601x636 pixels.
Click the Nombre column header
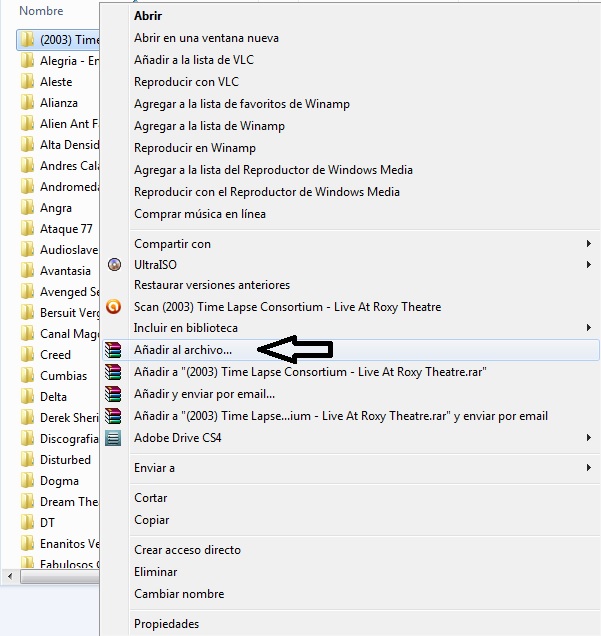41,11
